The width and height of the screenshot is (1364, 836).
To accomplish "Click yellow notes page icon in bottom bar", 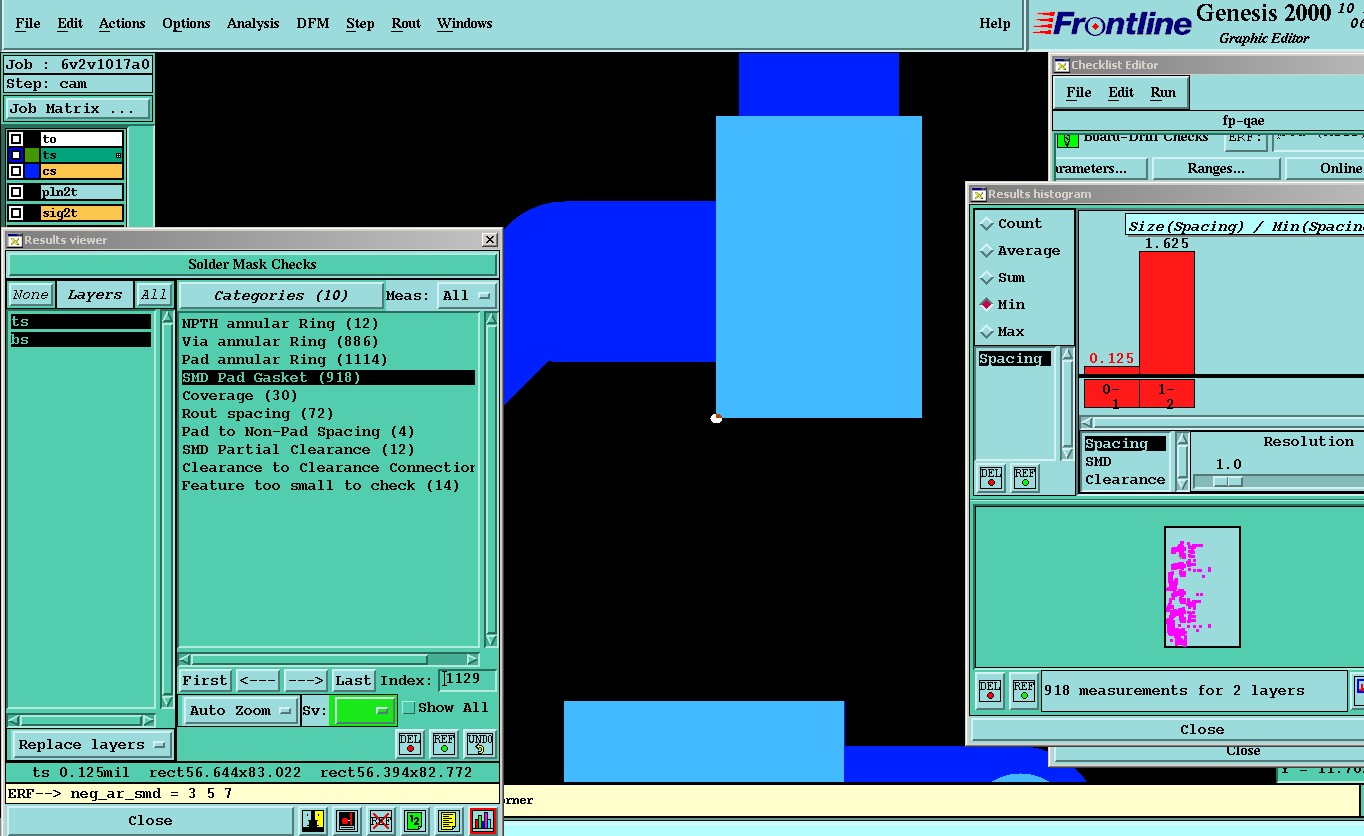I will tap(449, 821).
